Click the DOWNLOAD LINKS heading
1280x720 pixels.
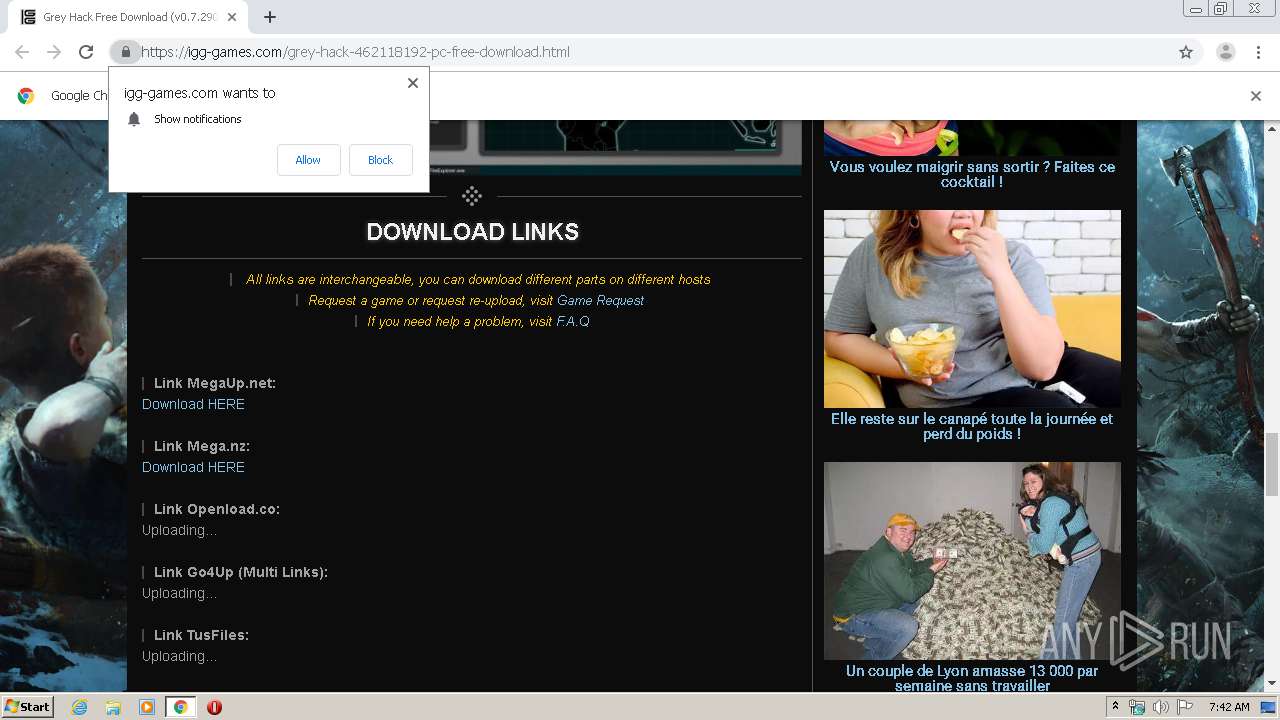point(472,232)
